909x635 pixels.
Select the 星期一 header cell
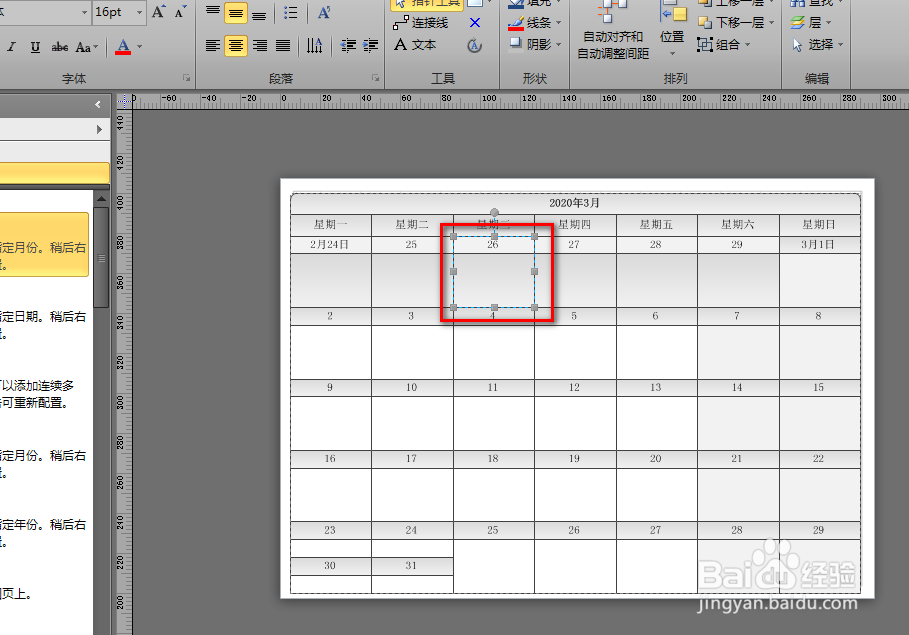click(330, 225)
